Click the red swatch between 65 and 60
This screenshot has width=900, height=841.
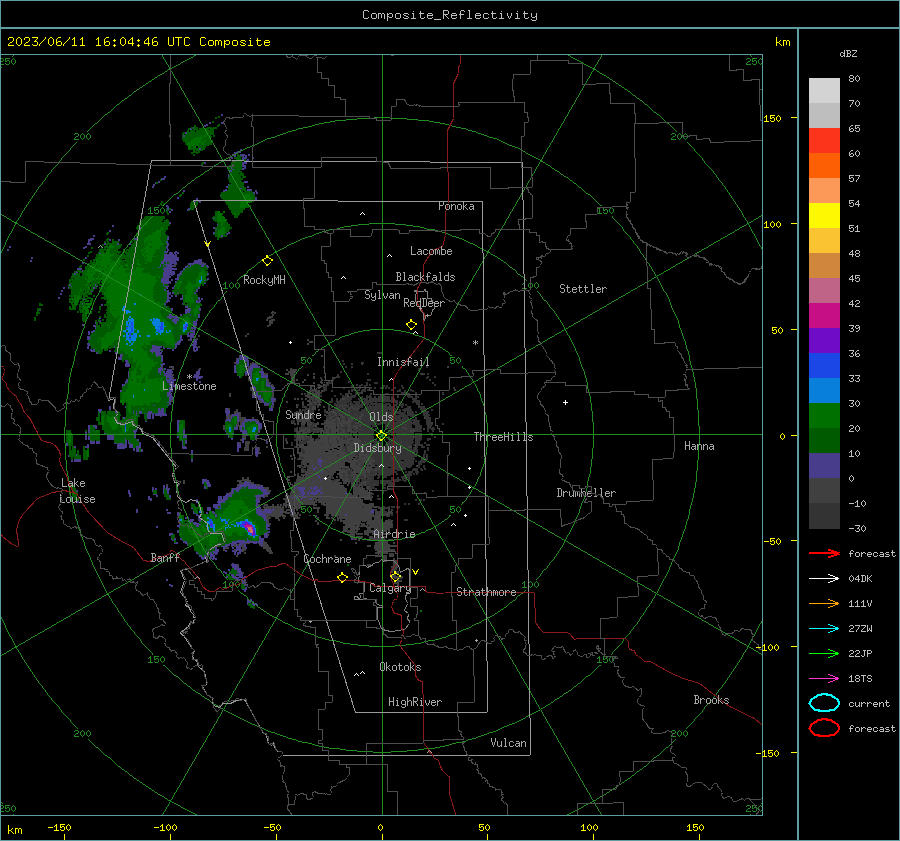(824, 141)
